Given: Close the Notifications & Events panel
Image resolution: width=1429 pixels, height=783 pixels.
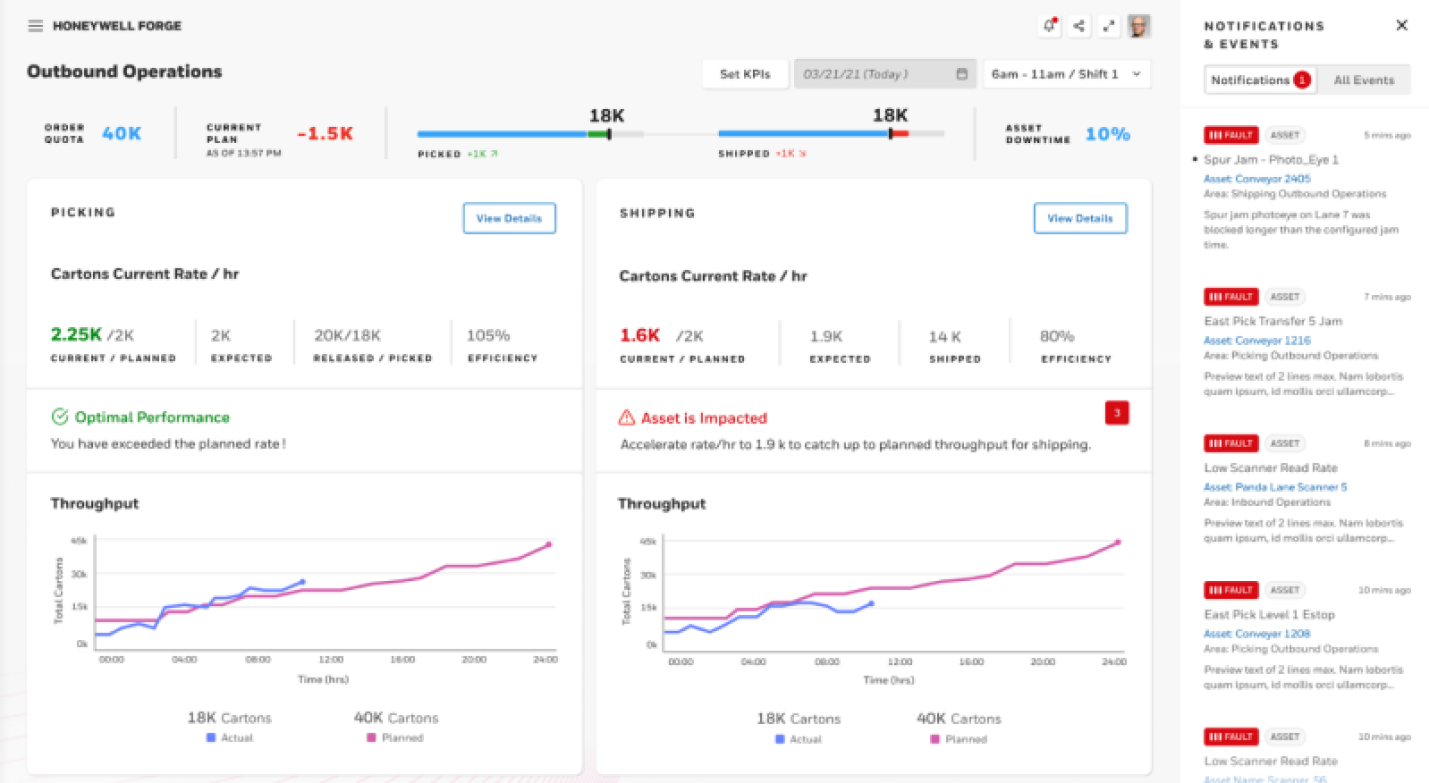Looking at the screenshot, I should click(1401, 26).
